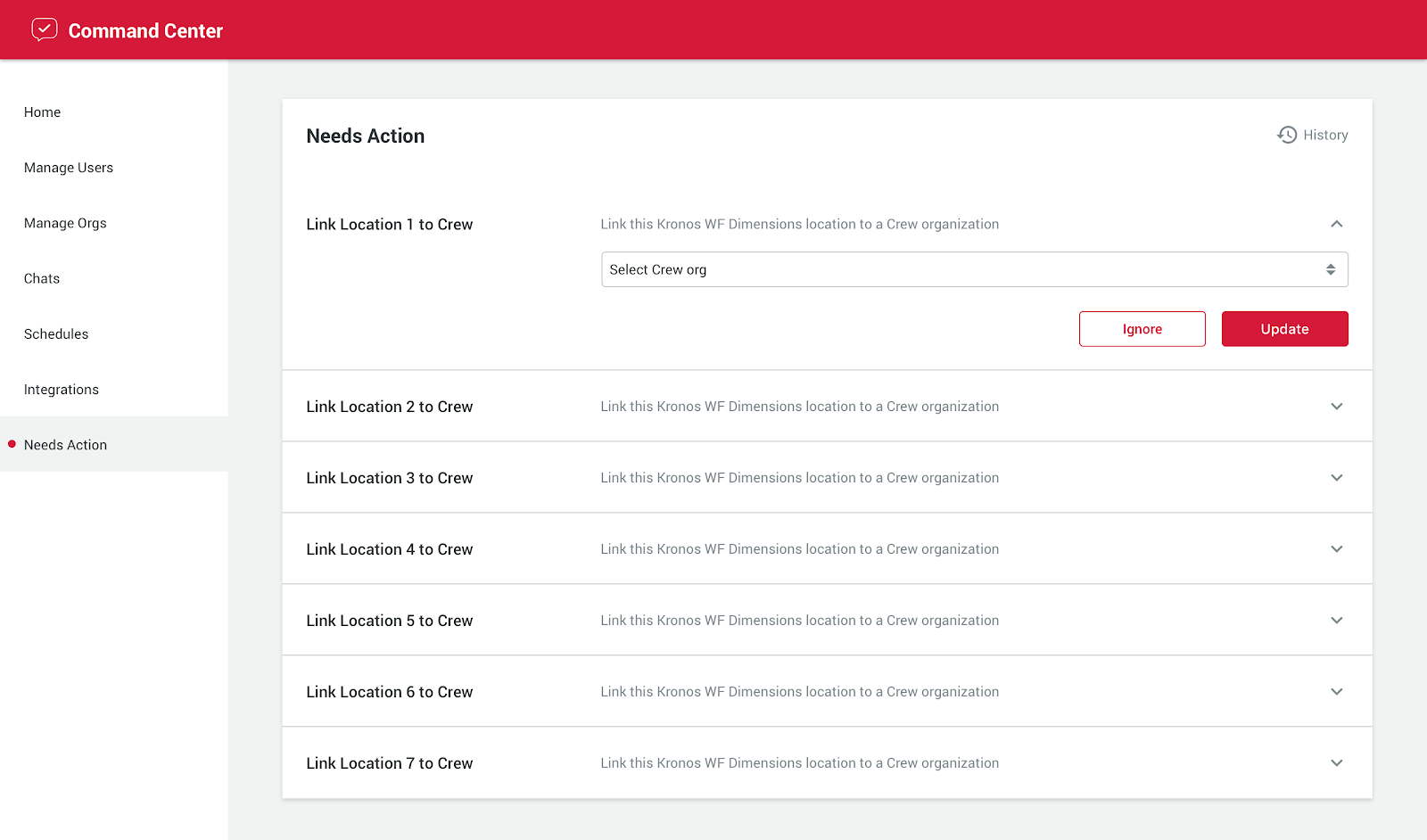Open Manage Orgs in sidebar
This screenshot has height=840, width=1427.
point(65,223)
